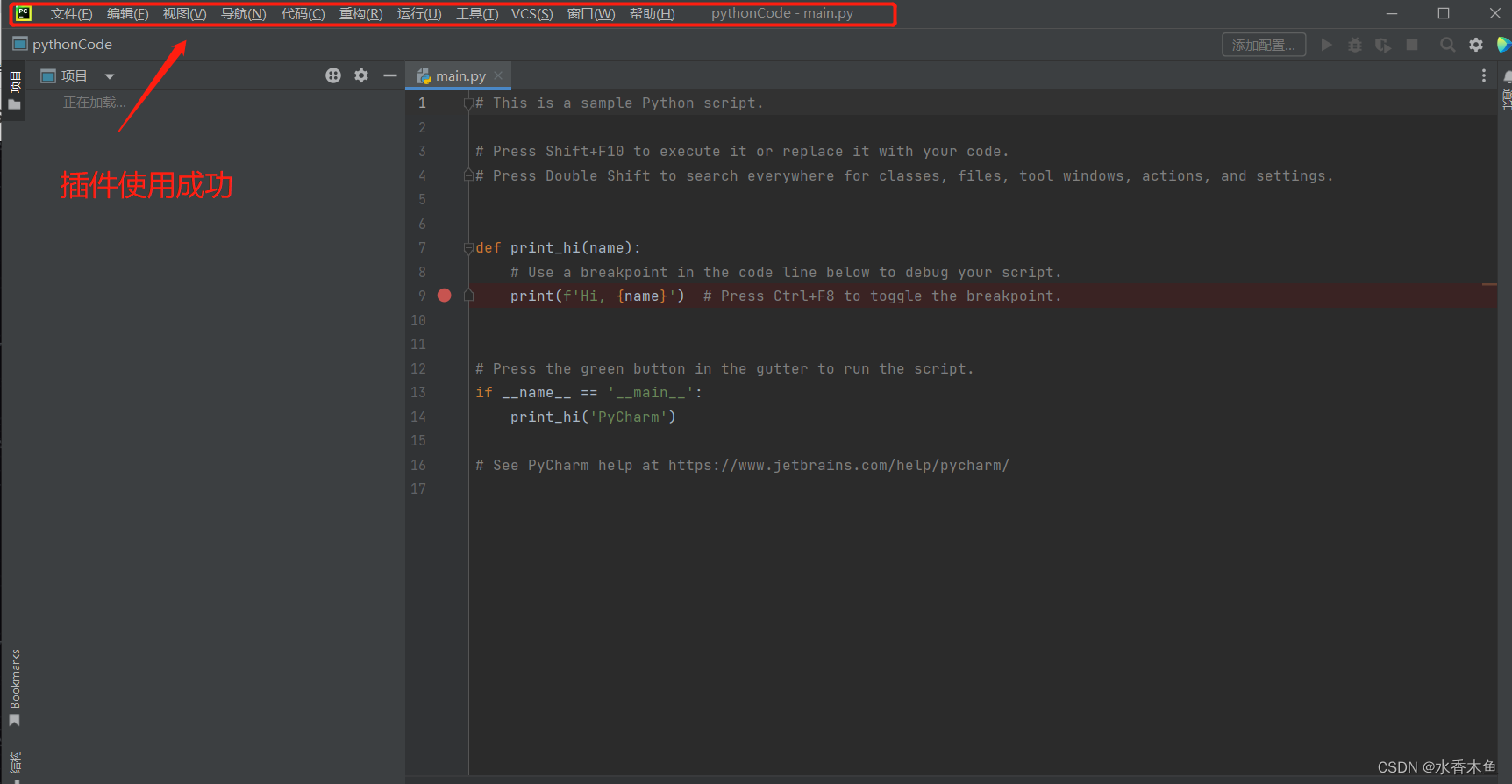Click the 'Press the green button' comment line

point(724,369)
